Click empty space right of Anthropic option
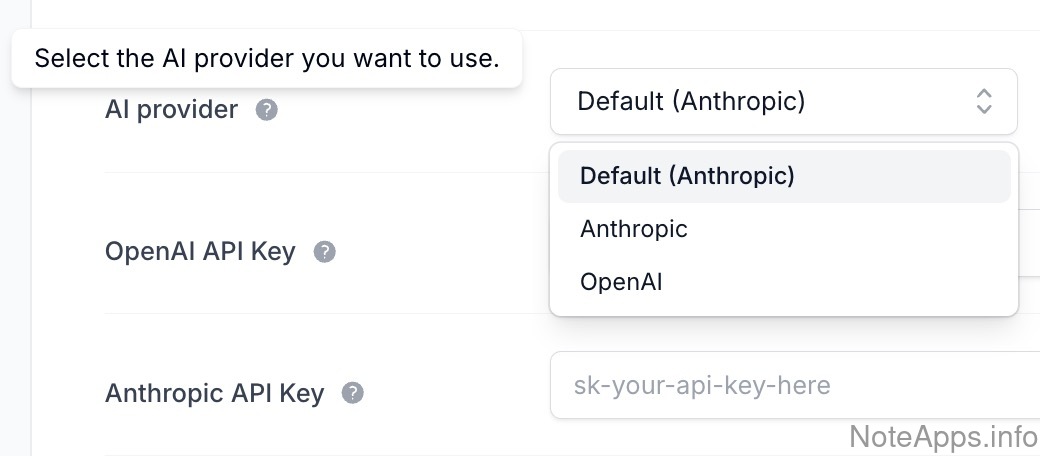The width and height of the screenshot is (1040, 456). (850, 229)
